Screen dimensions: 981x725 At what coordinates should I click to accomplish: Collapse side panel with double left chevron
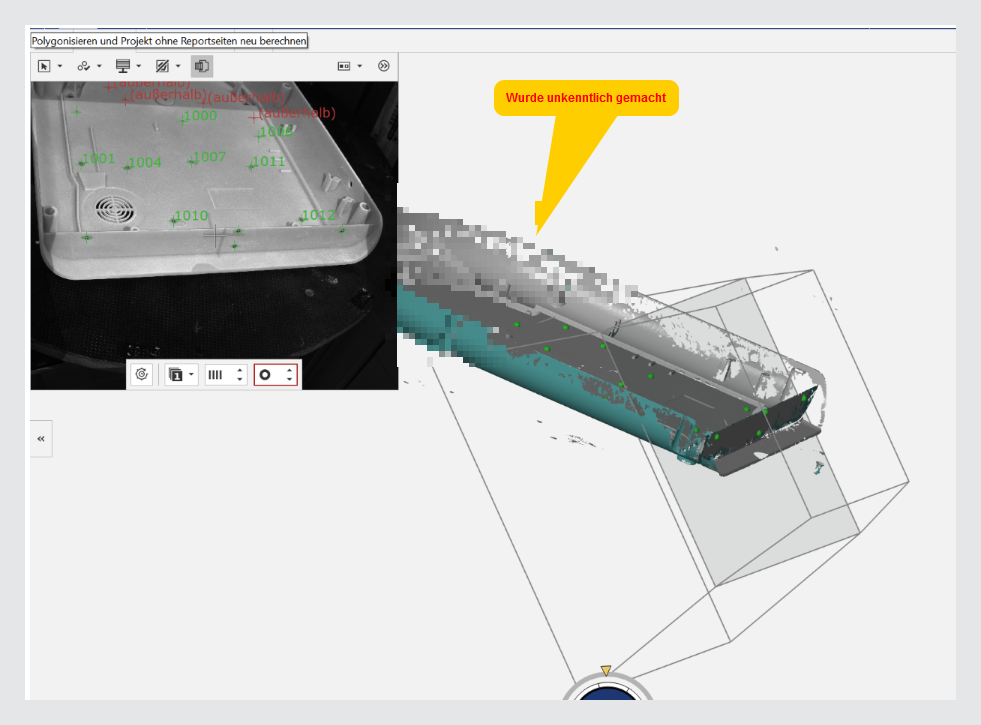pos(41,439)
